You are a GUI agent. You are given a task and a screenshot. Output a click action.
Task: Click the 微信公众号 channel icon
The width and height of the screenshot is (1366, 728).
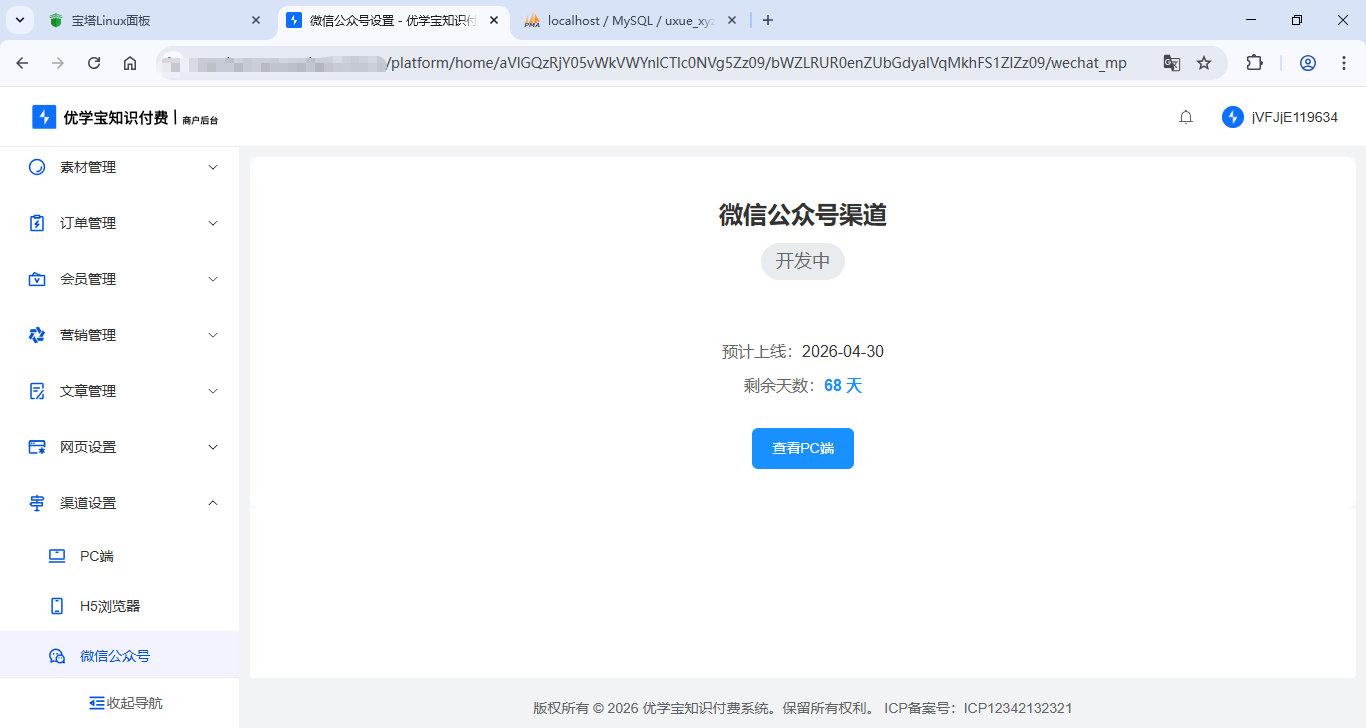click(x=57, y=655)
